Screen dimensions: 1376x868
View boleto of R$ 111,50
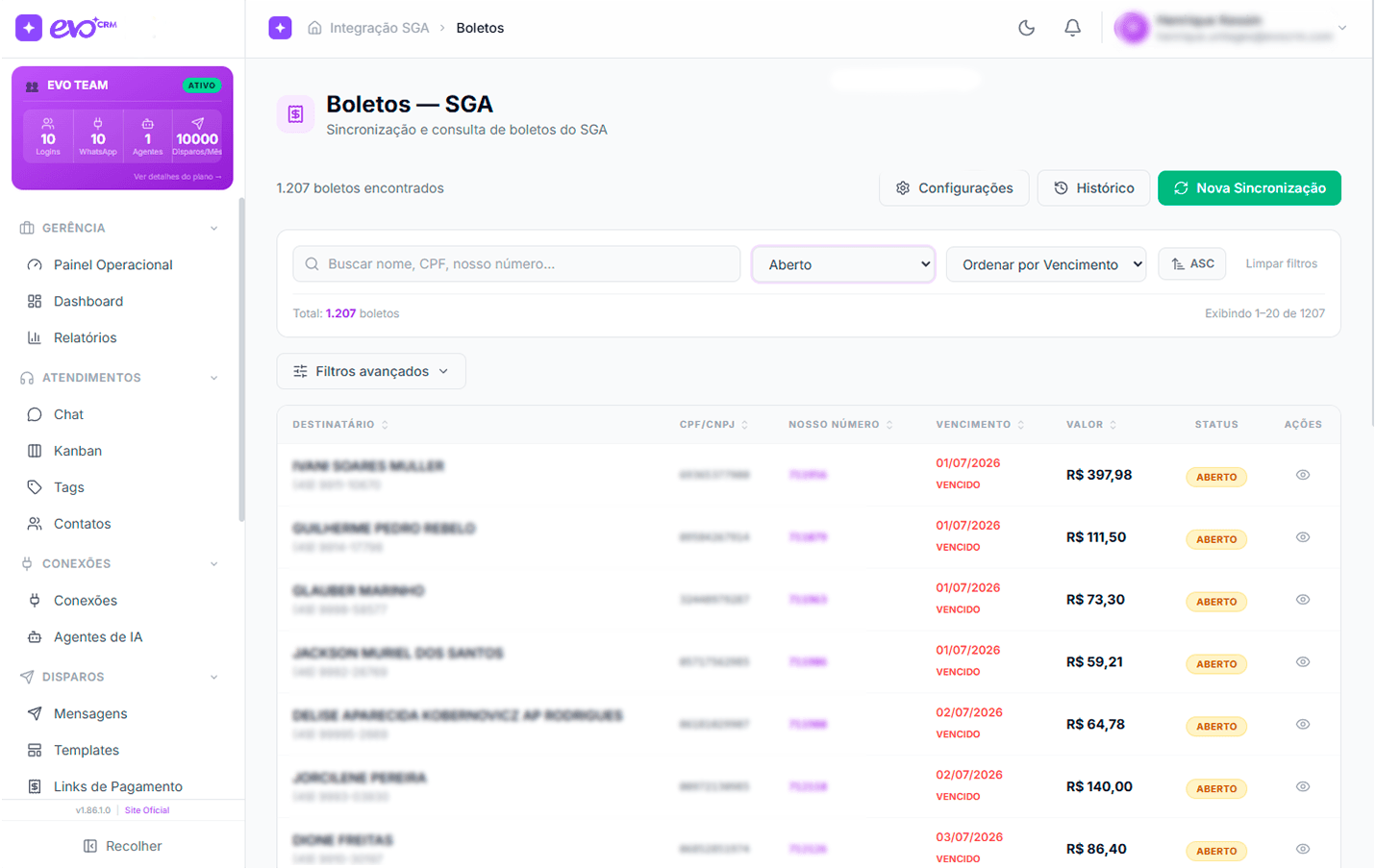[x=1303, y=537]
